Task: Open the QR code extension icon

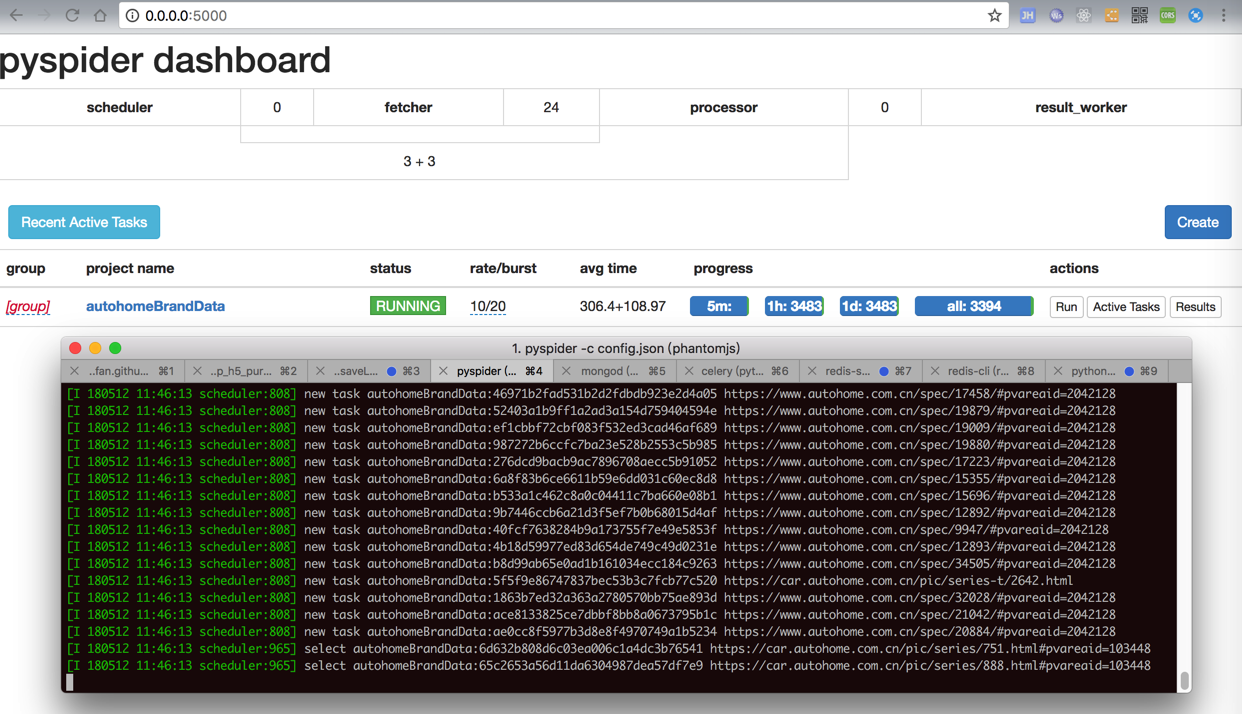Action: point(1139,15)
